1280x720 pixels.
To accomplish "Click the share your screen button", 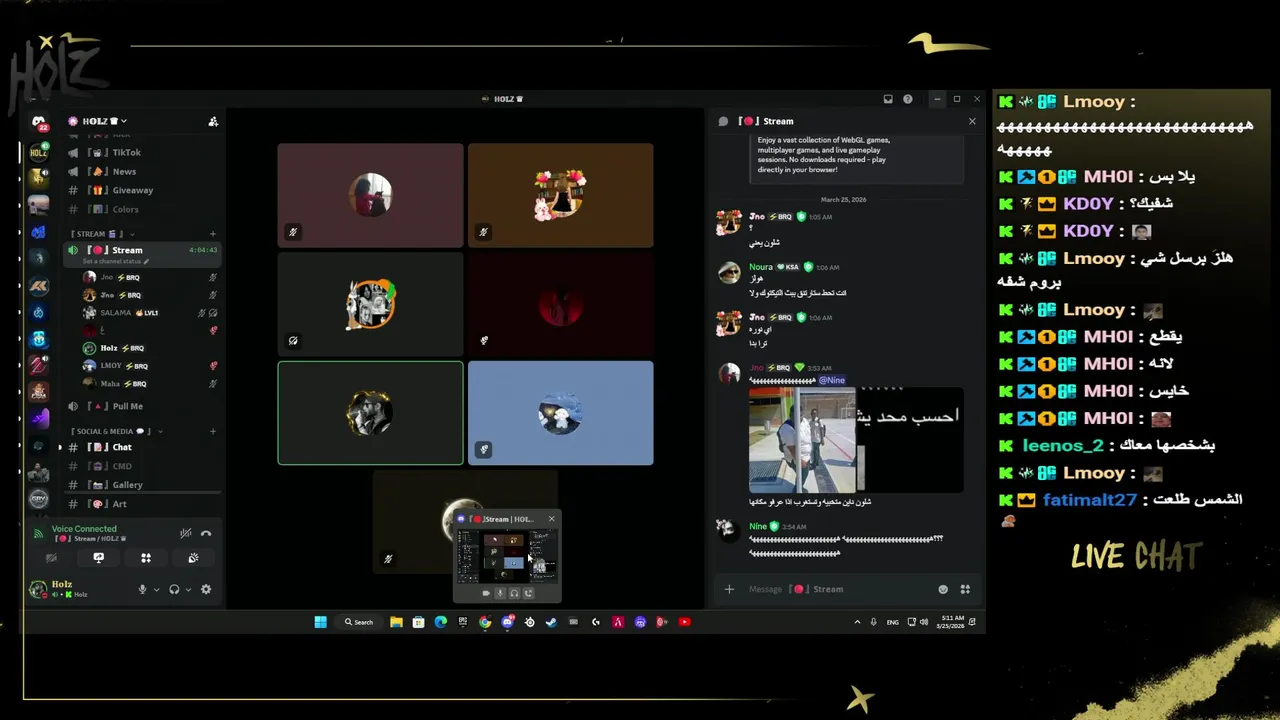I will click(98, 558).
